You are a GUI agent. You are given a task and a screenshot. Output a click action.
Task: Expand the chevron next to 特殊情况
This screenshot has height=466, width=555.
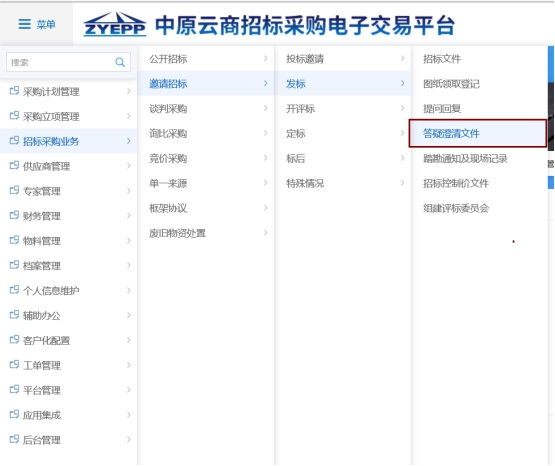(402, 183)
